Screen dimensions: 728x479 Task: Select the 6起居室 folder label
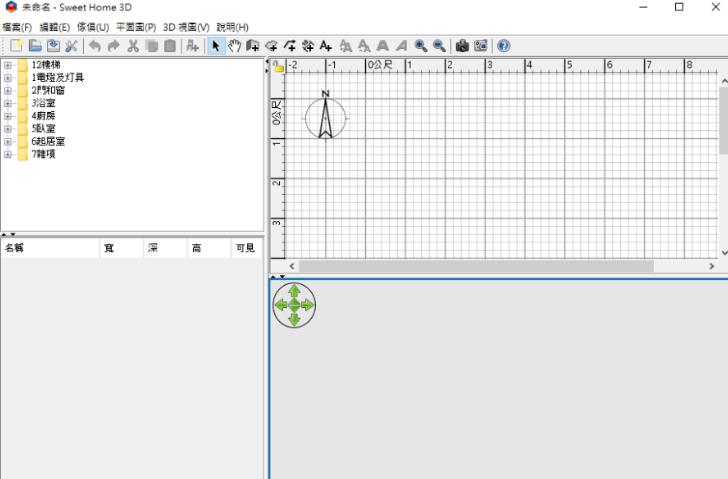click(48, 142)
